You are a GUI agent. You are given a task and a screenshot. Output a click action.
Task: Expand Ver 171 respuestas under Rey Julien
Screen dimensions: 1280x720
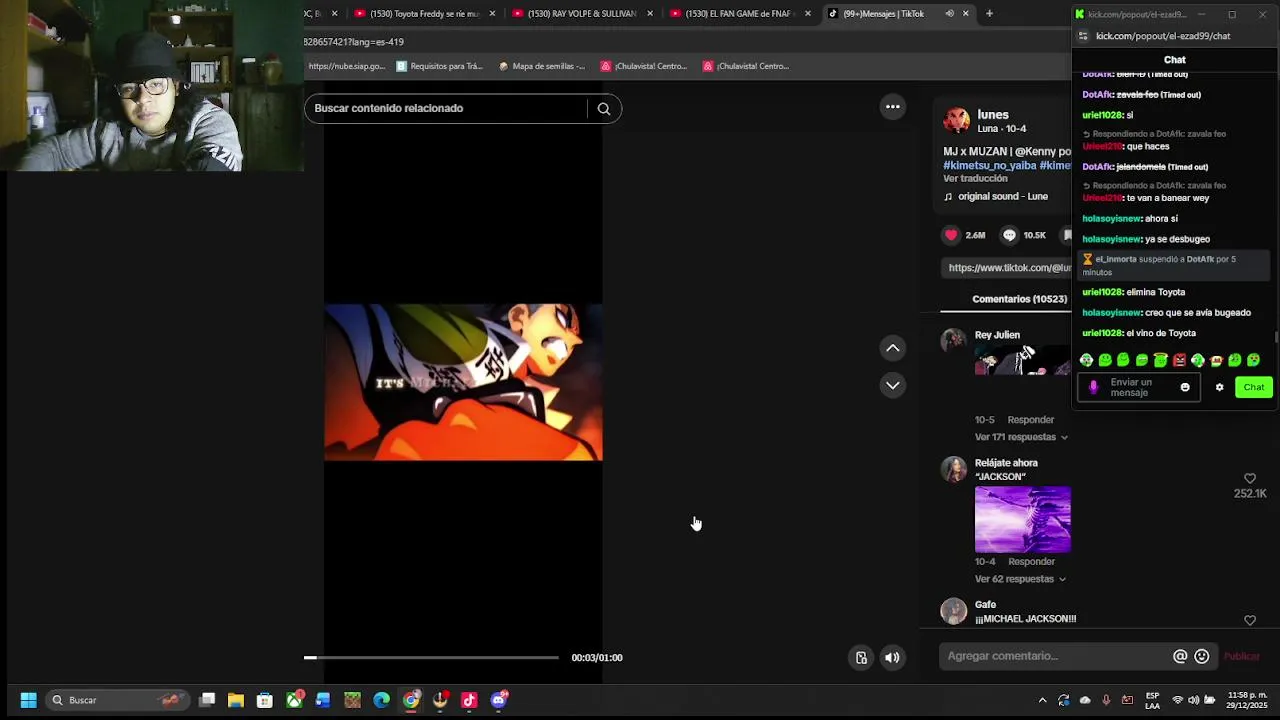1021,437
